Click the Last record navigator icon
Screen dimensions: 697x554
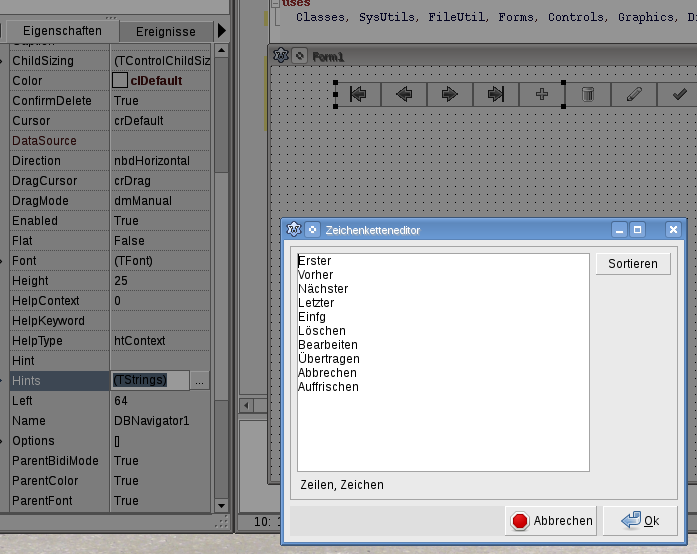496,94
